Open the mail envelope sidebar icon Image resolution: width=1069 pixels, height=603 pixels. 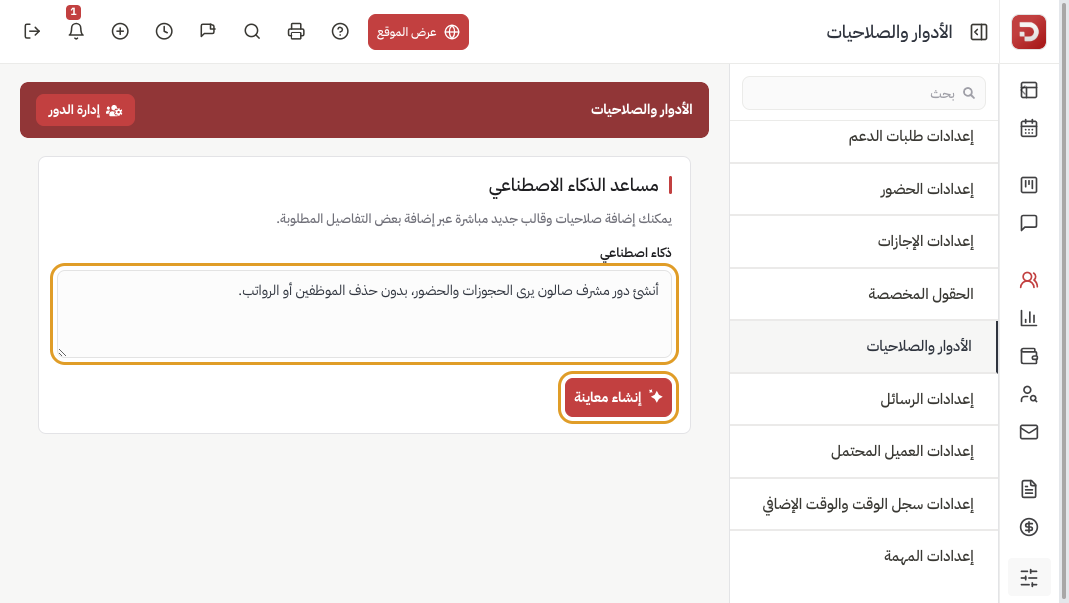pos(1028,432)
